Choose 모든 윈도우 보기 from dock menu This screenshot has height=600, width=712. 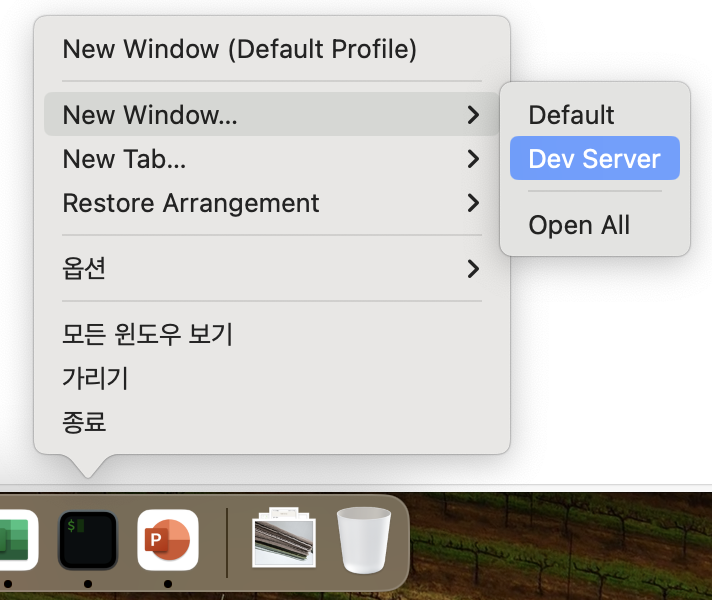pyautogui.click(x=272, y=334)
